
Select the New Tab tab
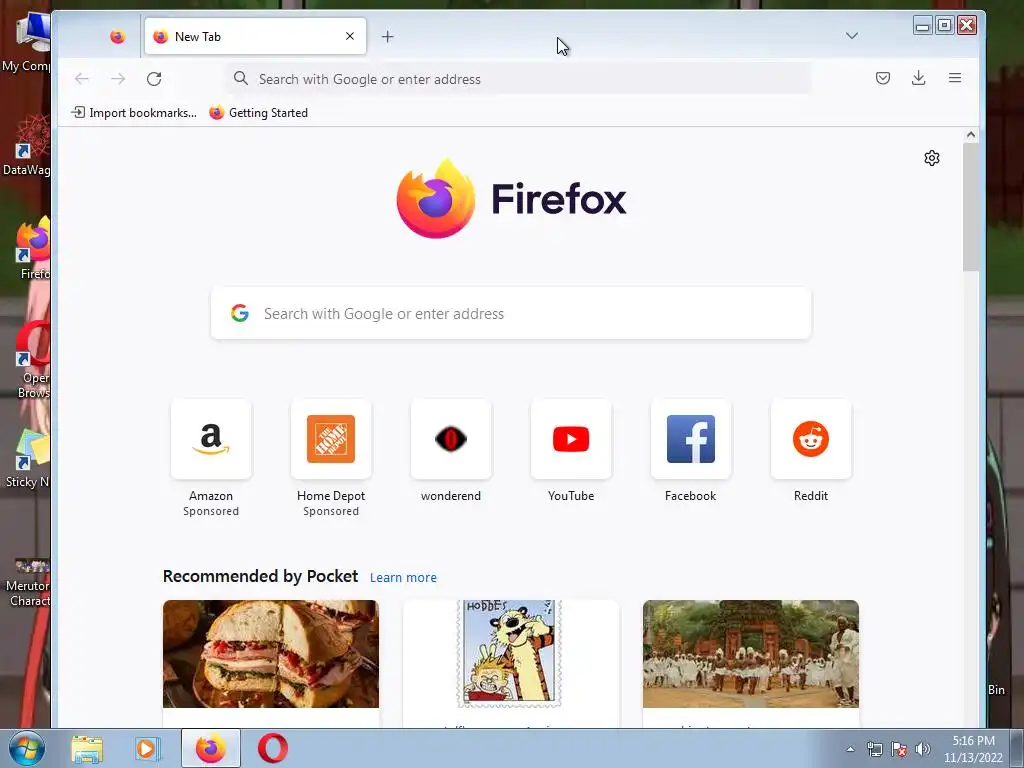click(255, 37)
